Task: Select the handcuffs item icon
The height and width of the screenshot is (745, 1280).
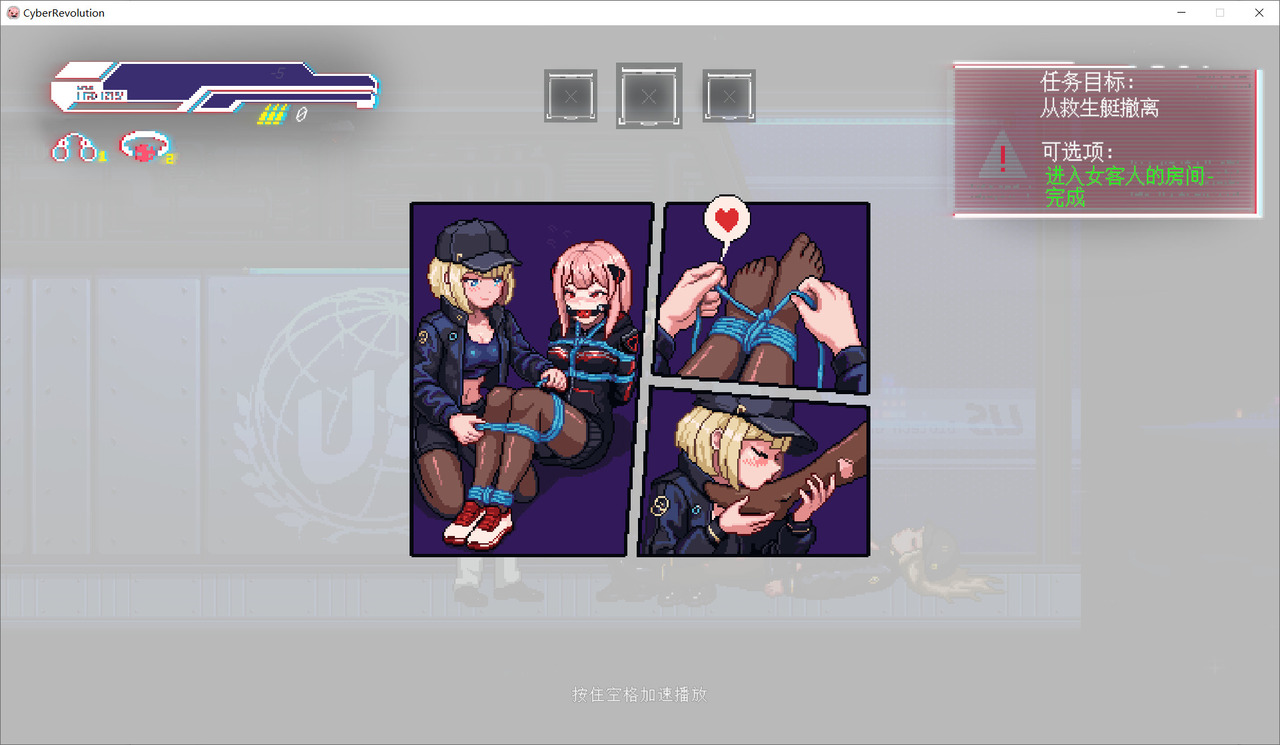Action: coord(74,149)
